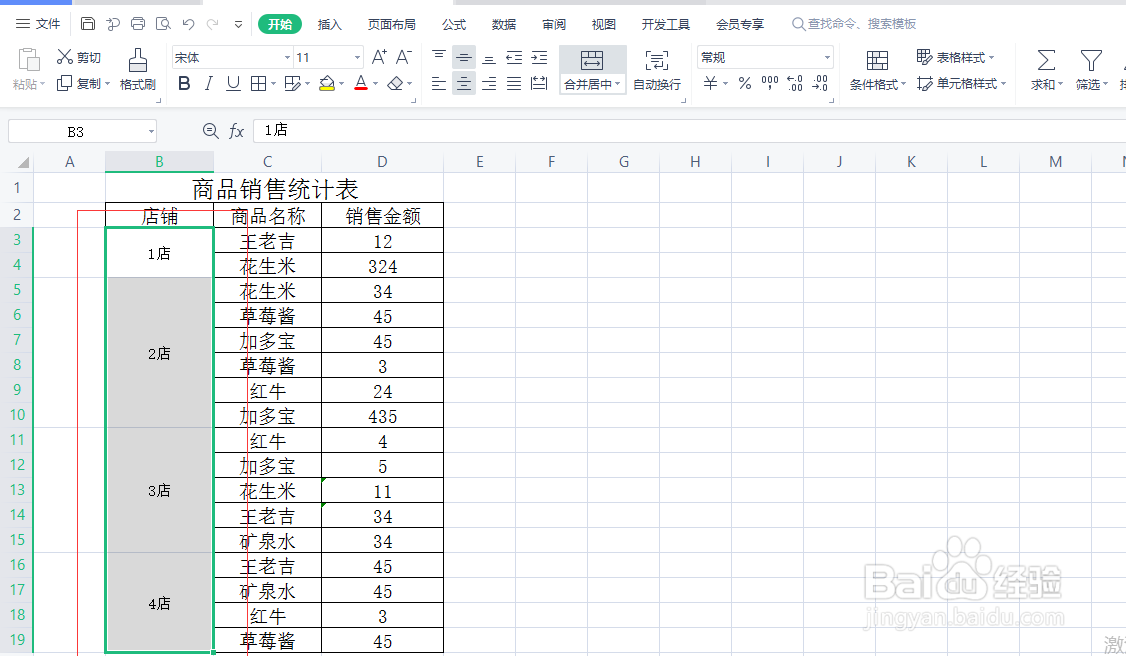
Task: Click the Clear (eraser) icon
Action: pos(395,84)
